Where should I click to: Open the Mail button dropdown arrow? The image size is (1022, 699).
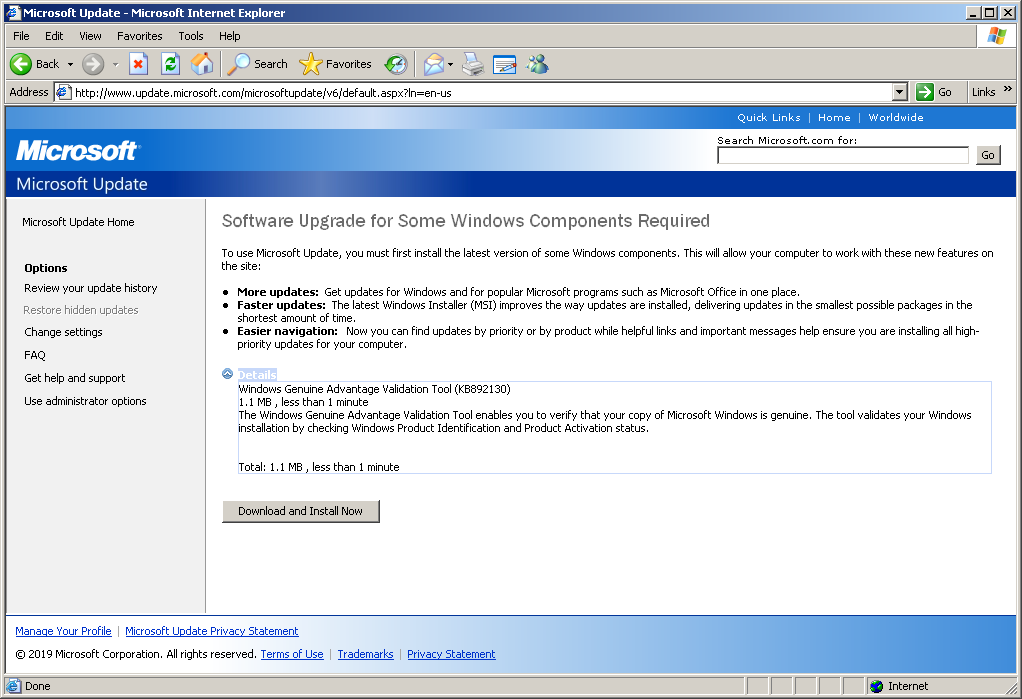[450, 64]
